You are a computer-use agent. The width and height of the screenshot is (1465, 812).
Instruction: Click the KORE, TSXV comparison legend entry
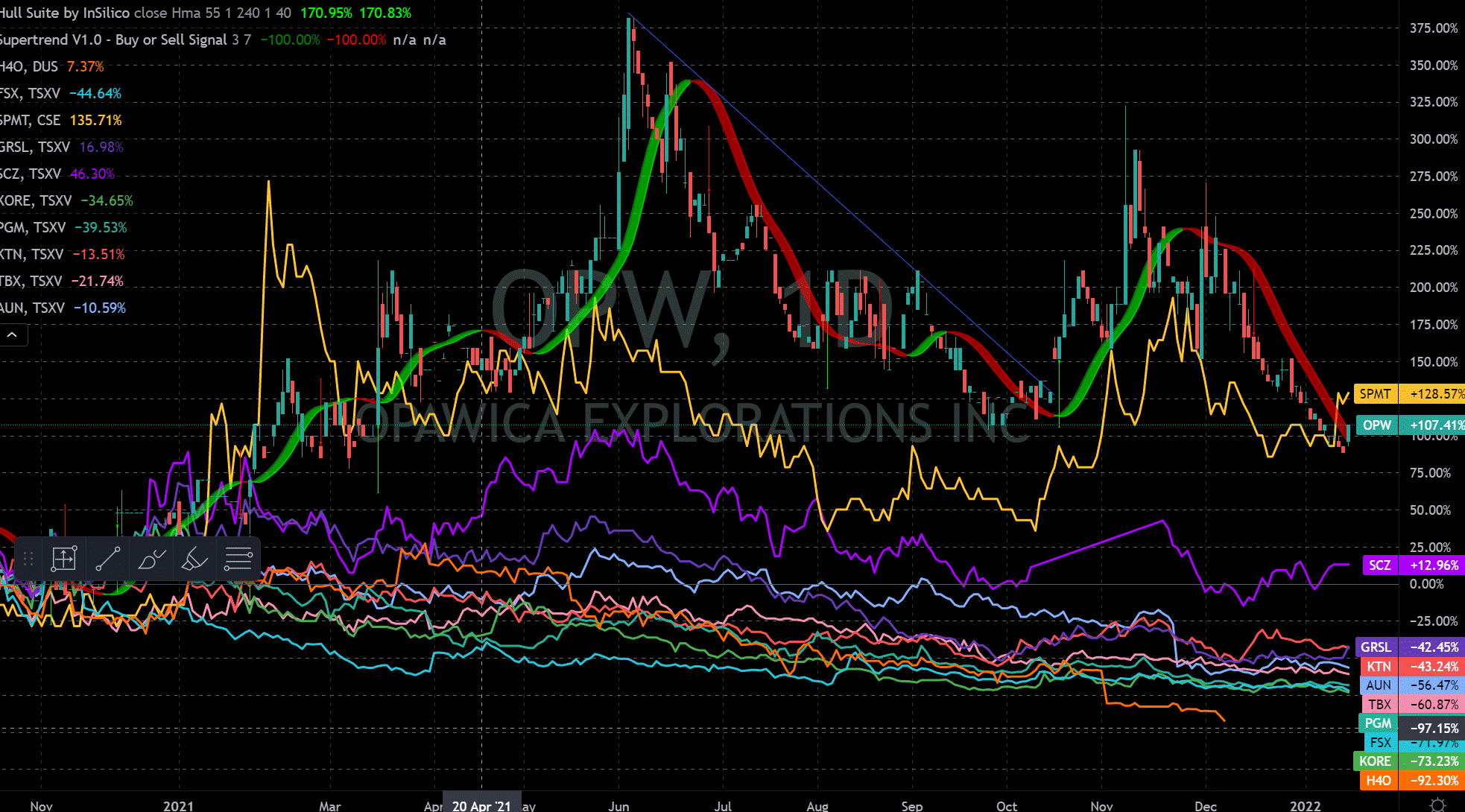36,200
